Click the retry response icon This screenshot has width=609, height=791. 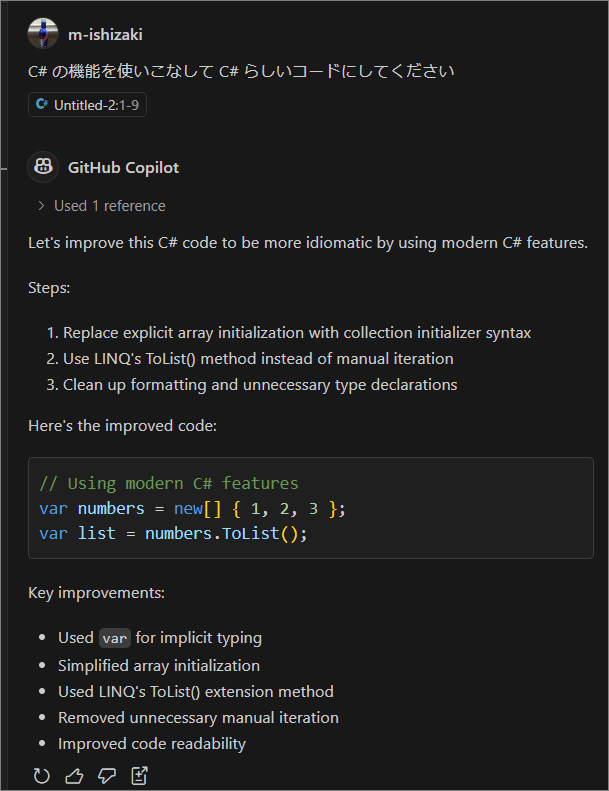coord(42,775)
